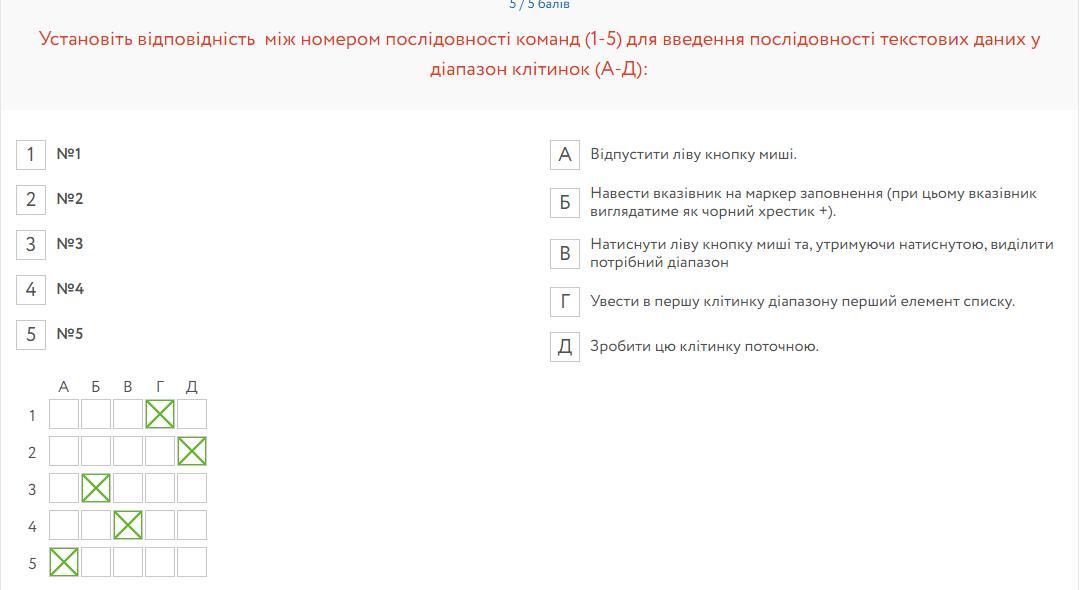Tick row 3 column Б checked box
The height and width of the screenshot is (590, 1081).
[x=96, y=488]
